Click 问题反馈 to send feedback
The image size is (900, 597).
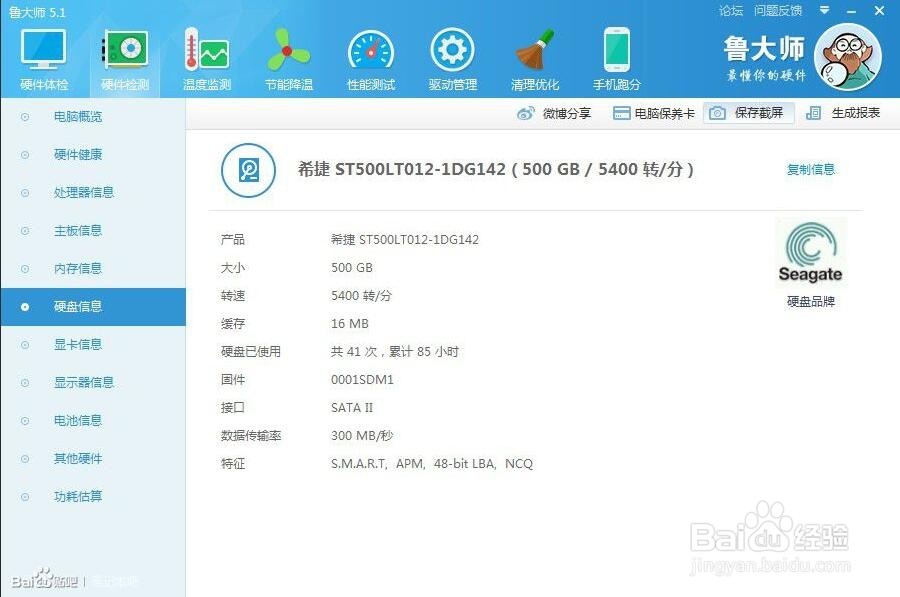pyautogui.click(x=779, y=11)
